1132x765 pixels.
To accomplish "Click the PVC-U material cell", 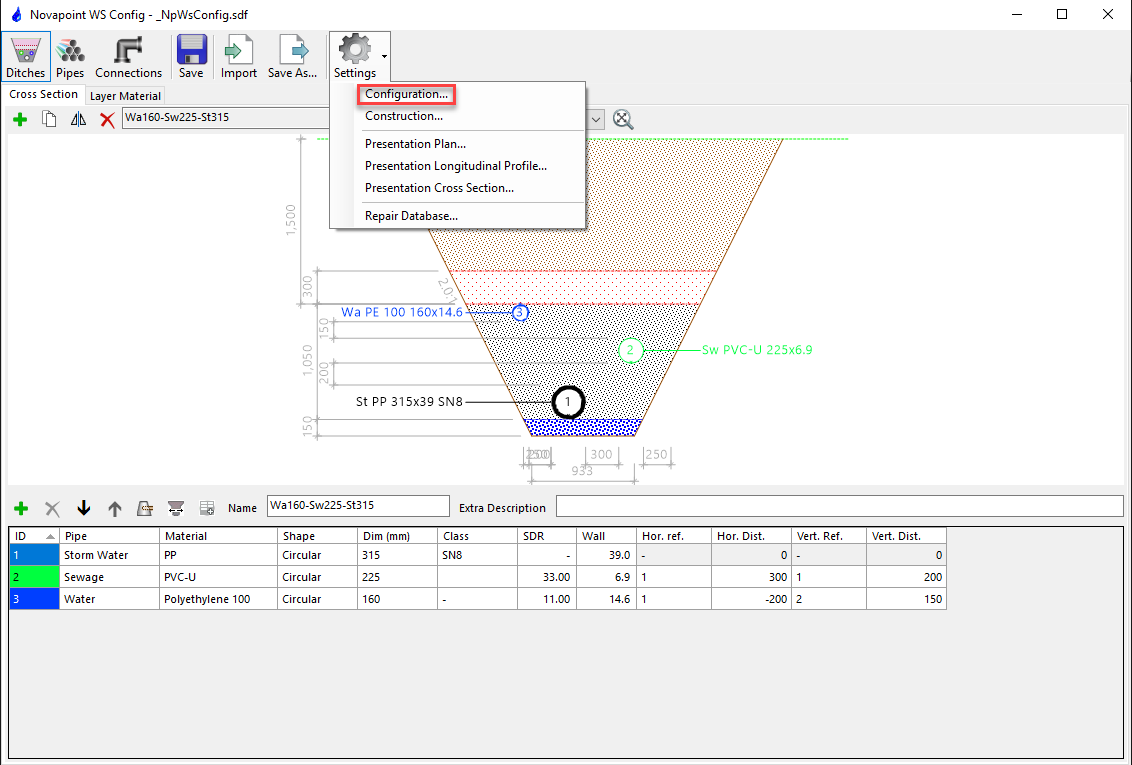I will pos(218,577).
